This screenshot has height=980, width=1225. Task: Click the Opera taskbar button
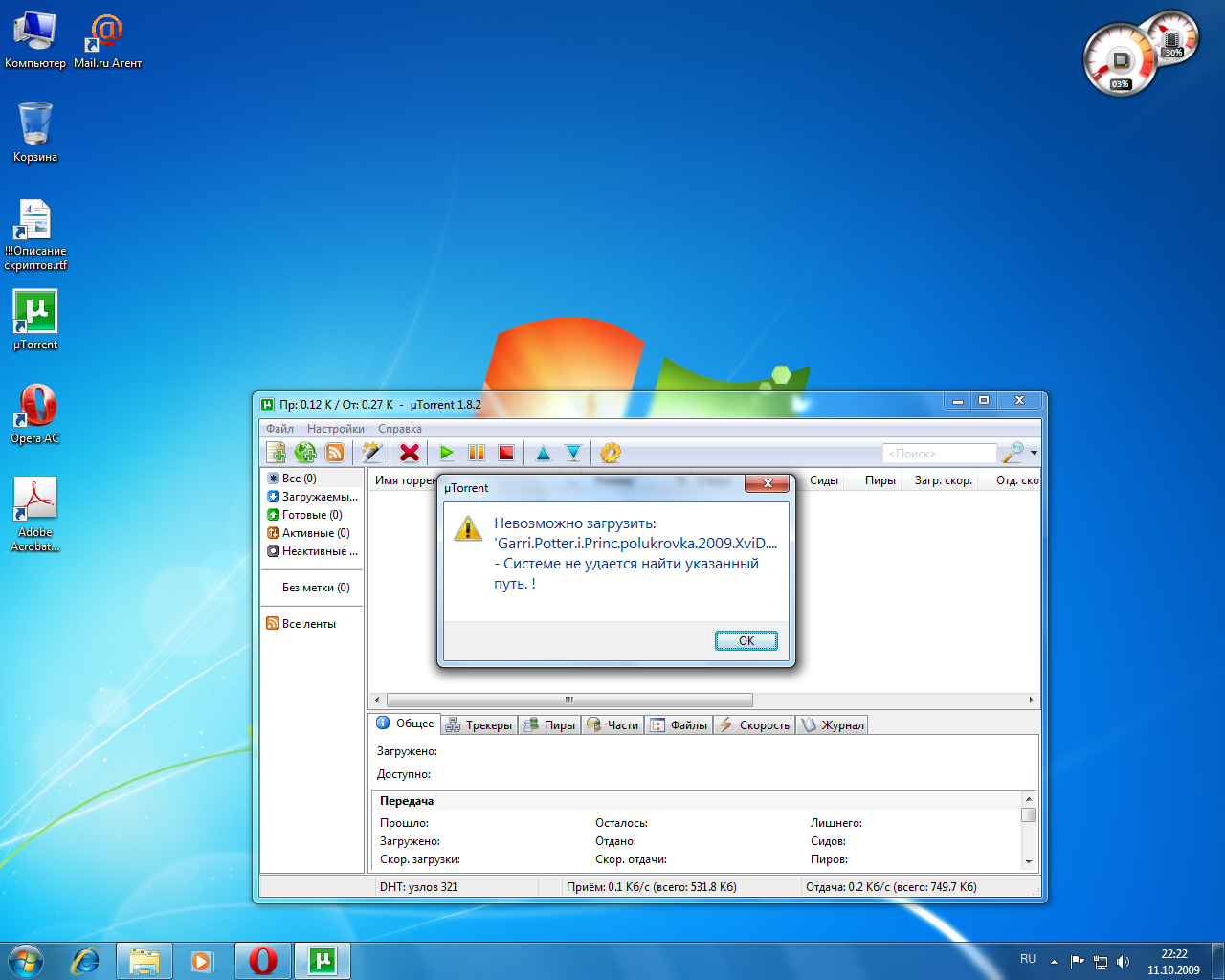263,961
